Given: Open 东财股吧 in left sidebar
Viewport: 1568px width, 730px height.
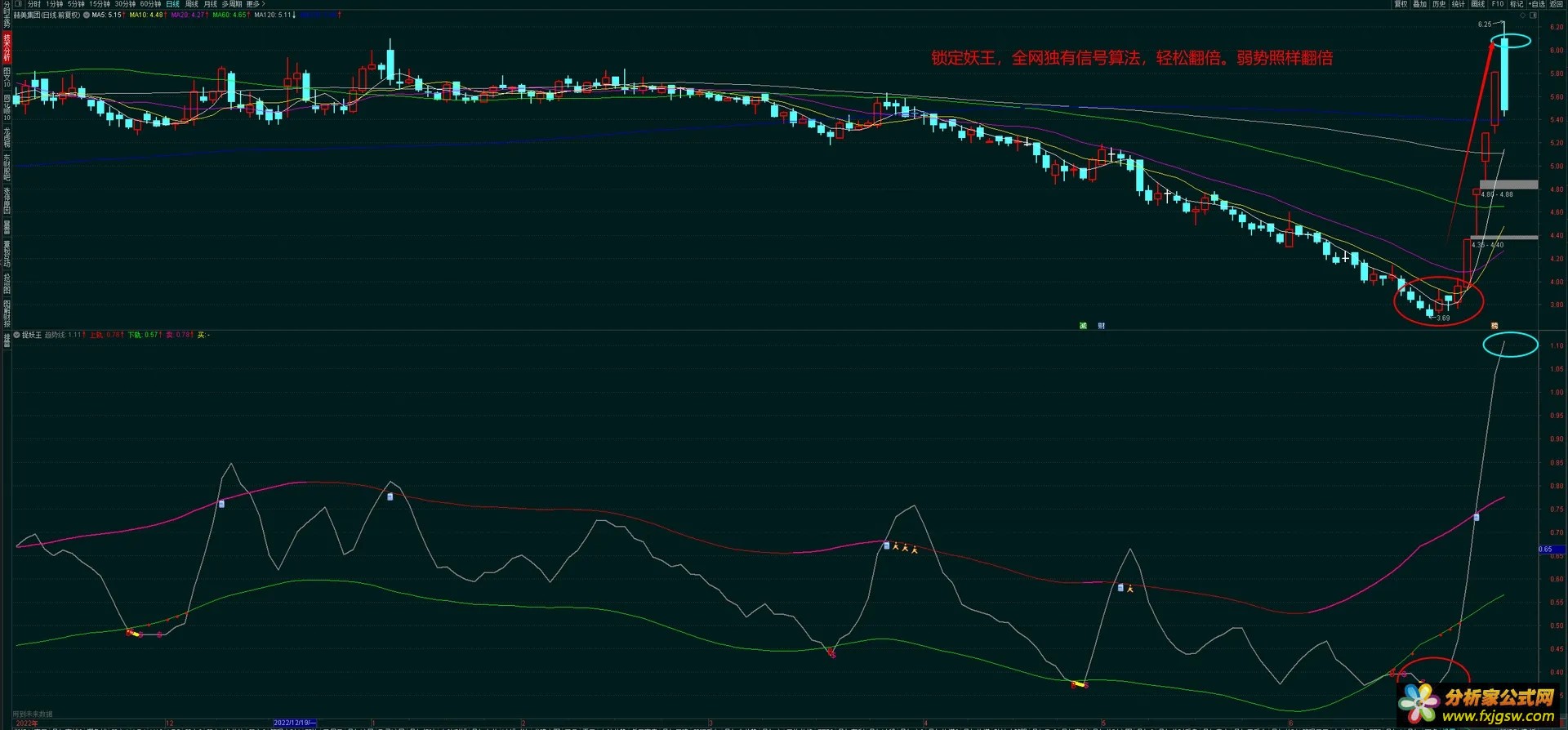Looking at the screenshot, I should (x=7, y=167).
